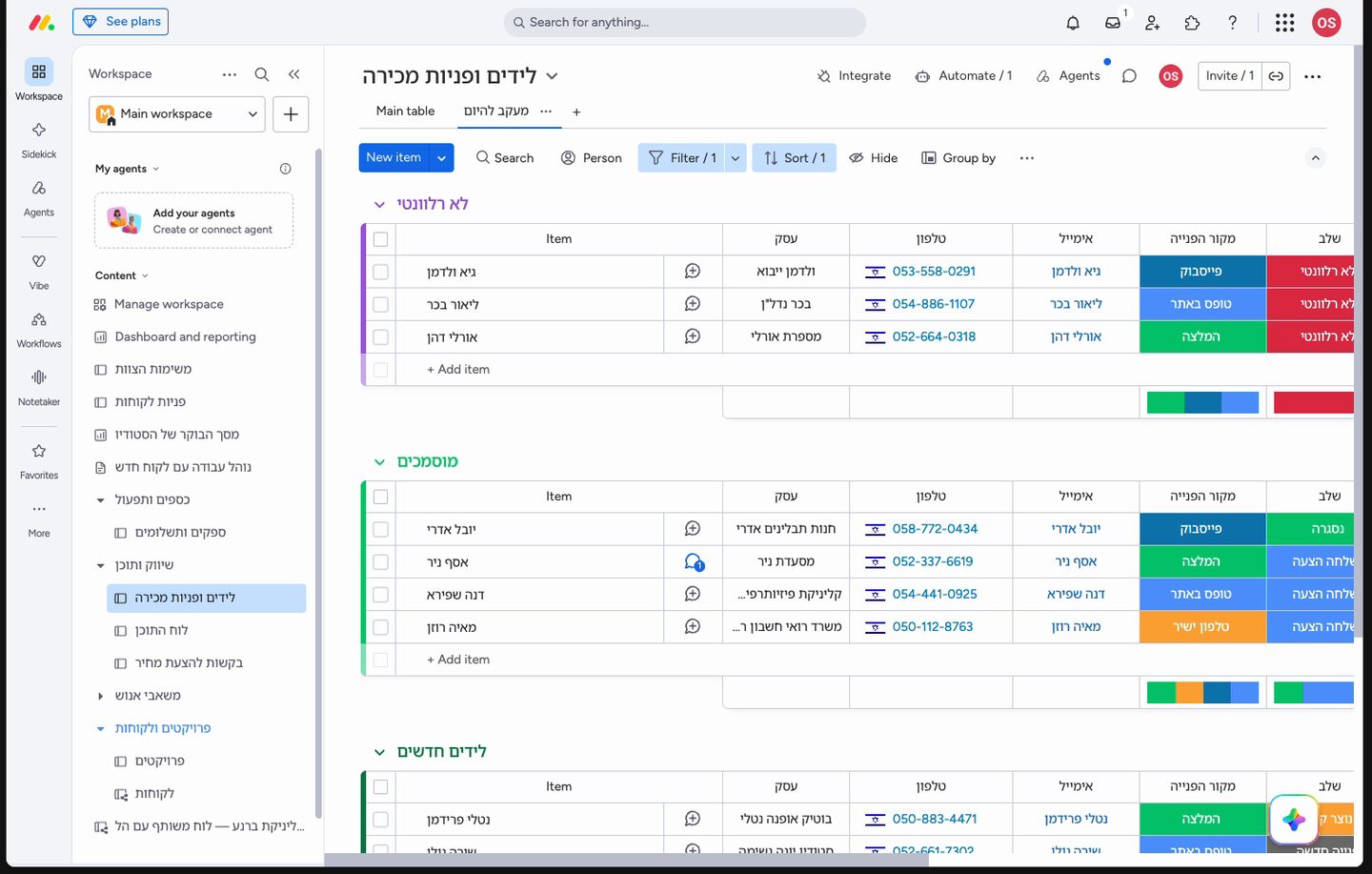1372x874 pixels.
Task: Open the New item dropdown arrow
Action: pos(442,158)
